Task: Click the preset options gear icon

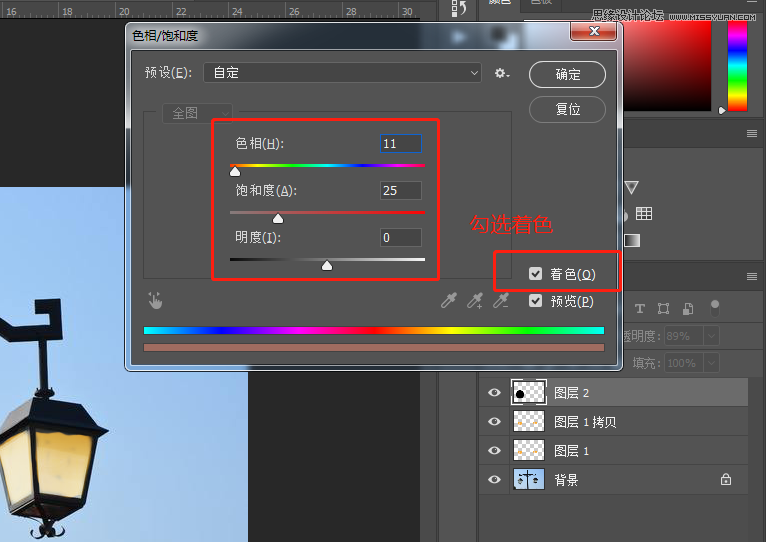Action: coord(502,73)
